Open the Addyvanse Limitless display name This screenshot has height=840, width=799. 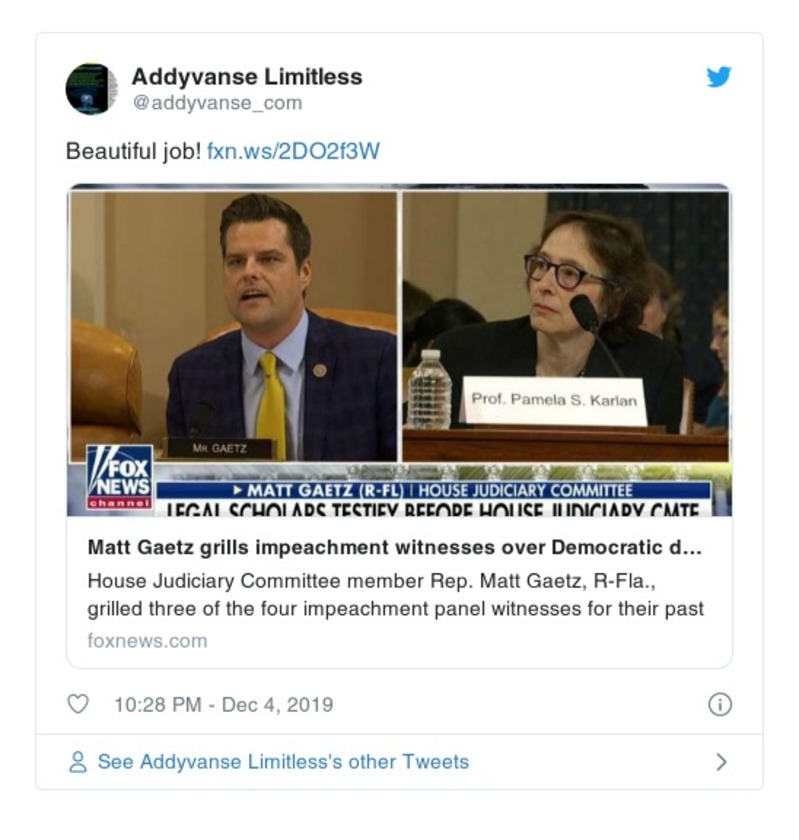click(x=247, y=77)
